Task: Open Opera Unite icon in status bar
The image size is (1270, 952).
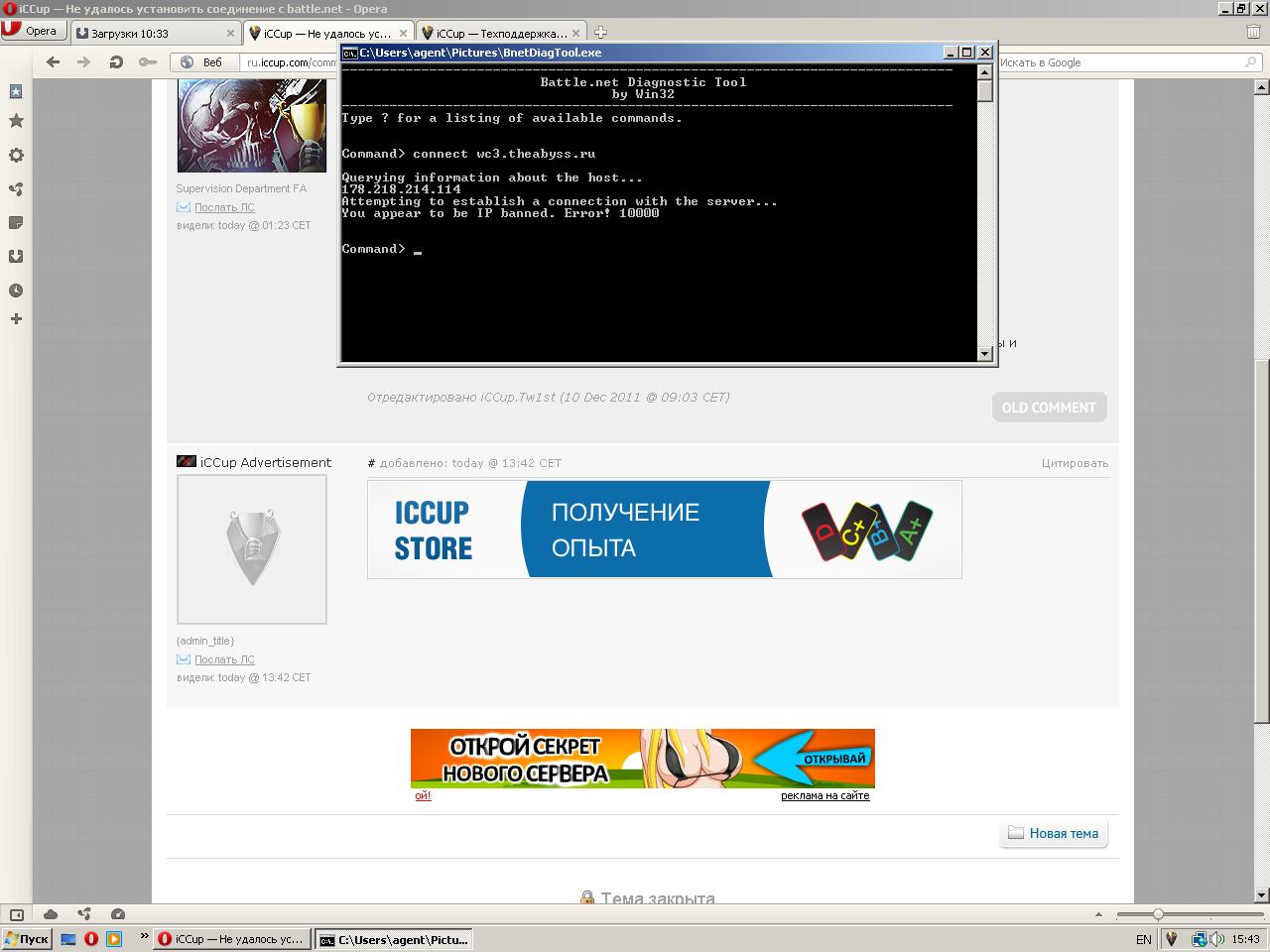Action: [84, 914]
